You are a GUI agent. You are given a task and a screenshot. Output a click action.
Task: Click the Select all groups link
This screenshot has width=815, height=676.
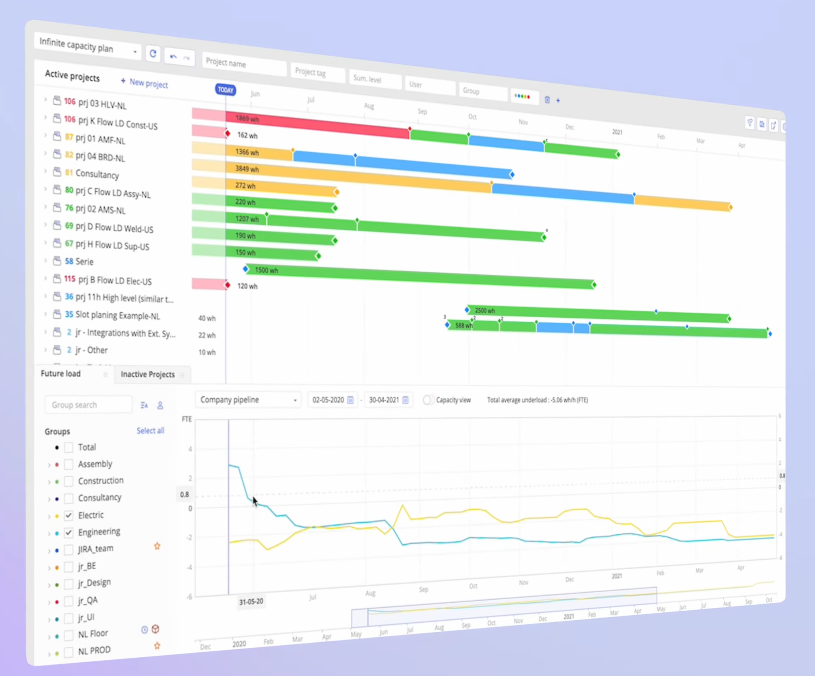[x=150, y=430]
